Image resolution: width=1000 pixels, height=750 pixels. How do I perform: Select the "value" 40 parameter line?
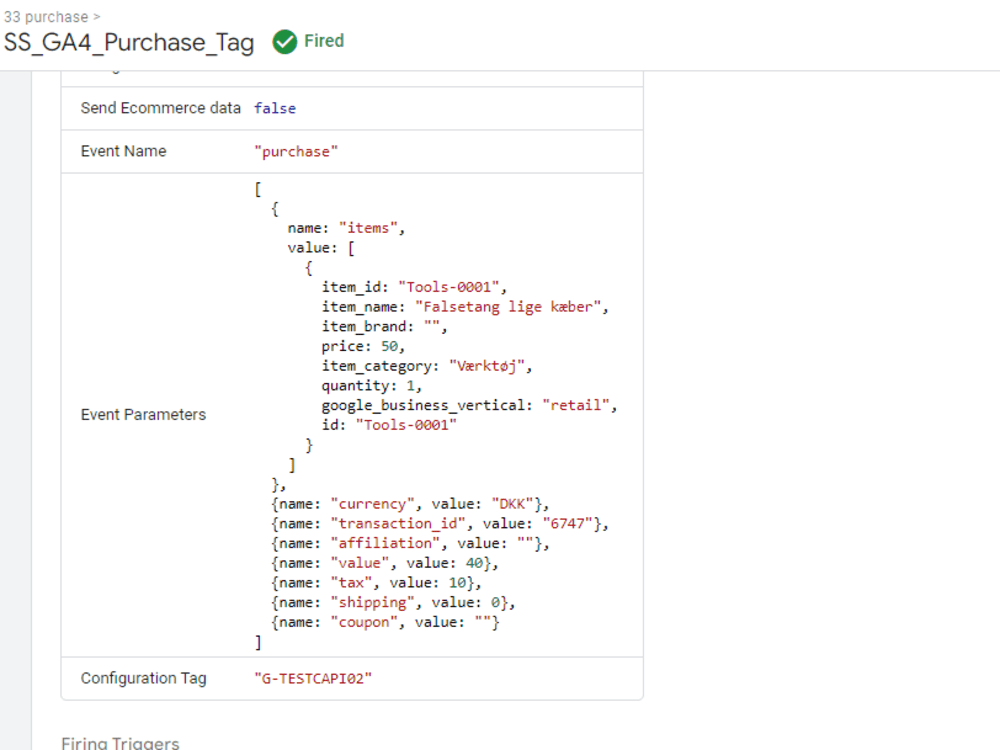[x=385, y=564]
